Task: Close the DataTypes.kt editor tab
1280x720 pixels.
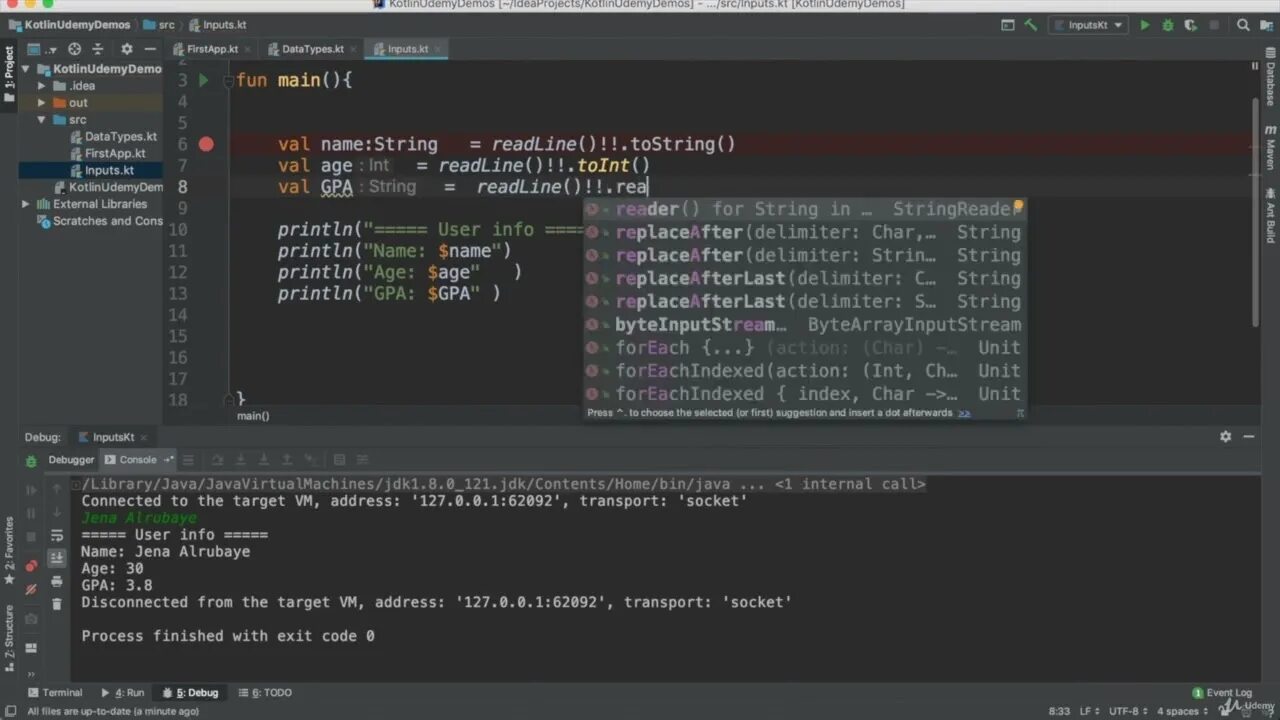Action: 353,49
